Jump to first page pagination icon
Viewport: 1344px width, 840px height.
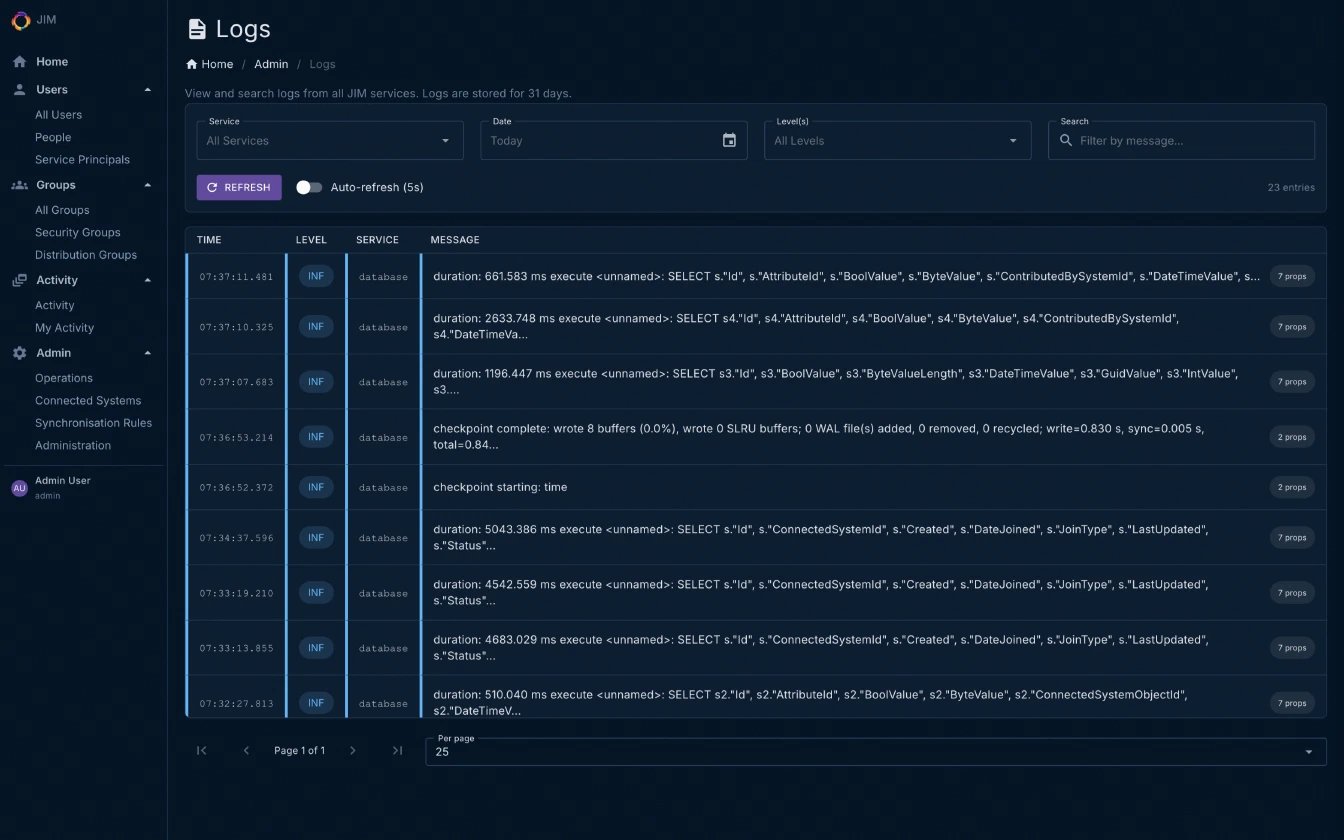coord(202,751)
